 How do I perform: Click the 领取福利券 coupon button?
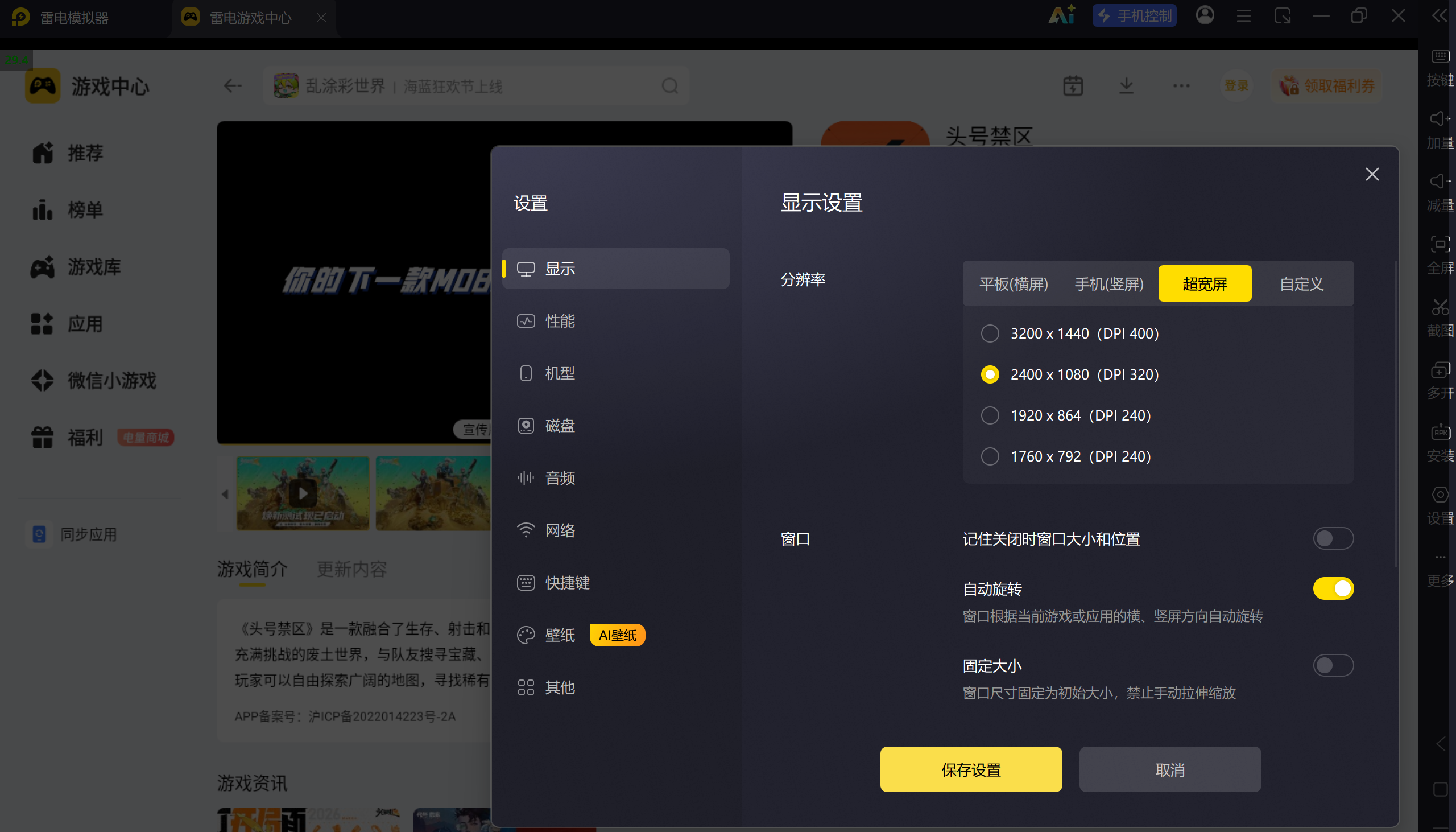1326,86
